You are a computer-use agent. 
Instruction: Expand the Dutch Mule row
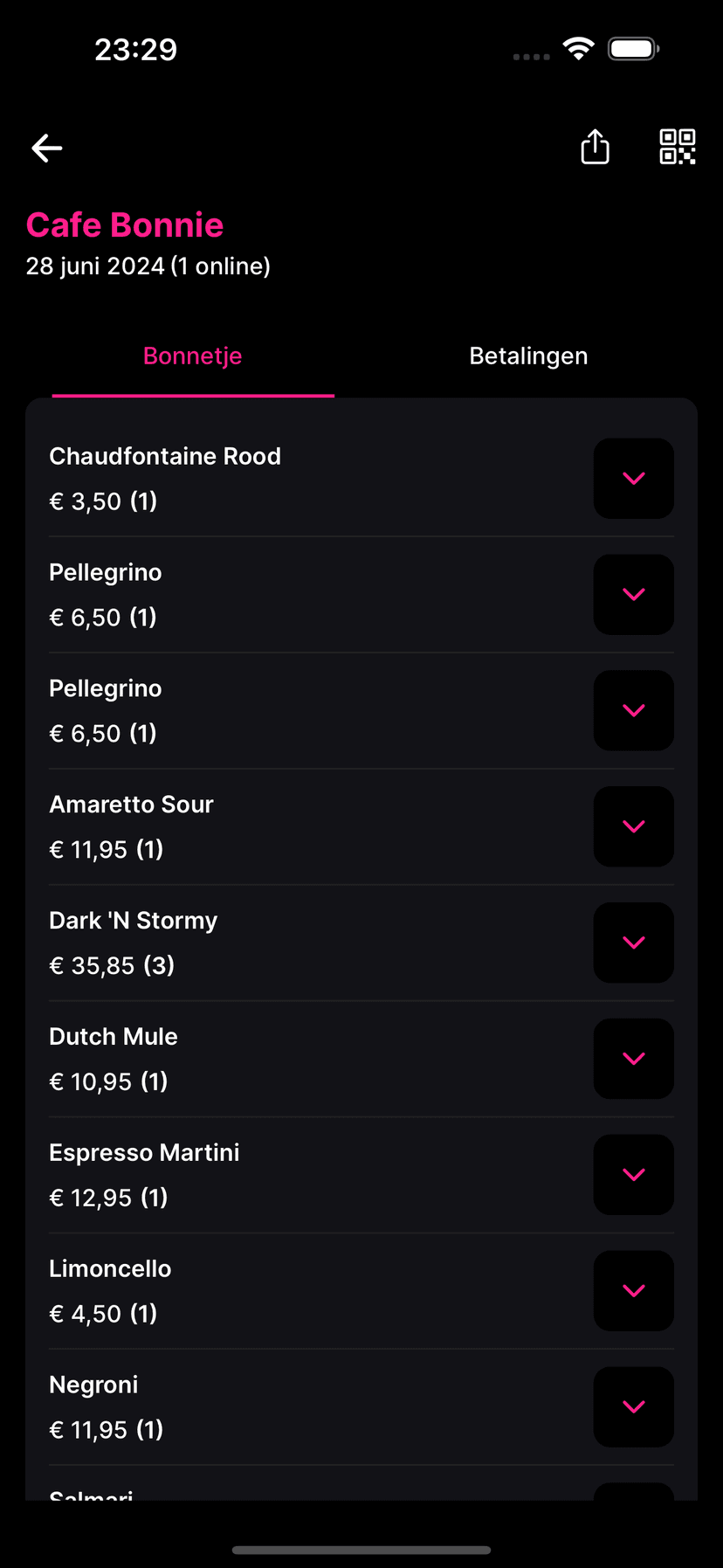633,1059
